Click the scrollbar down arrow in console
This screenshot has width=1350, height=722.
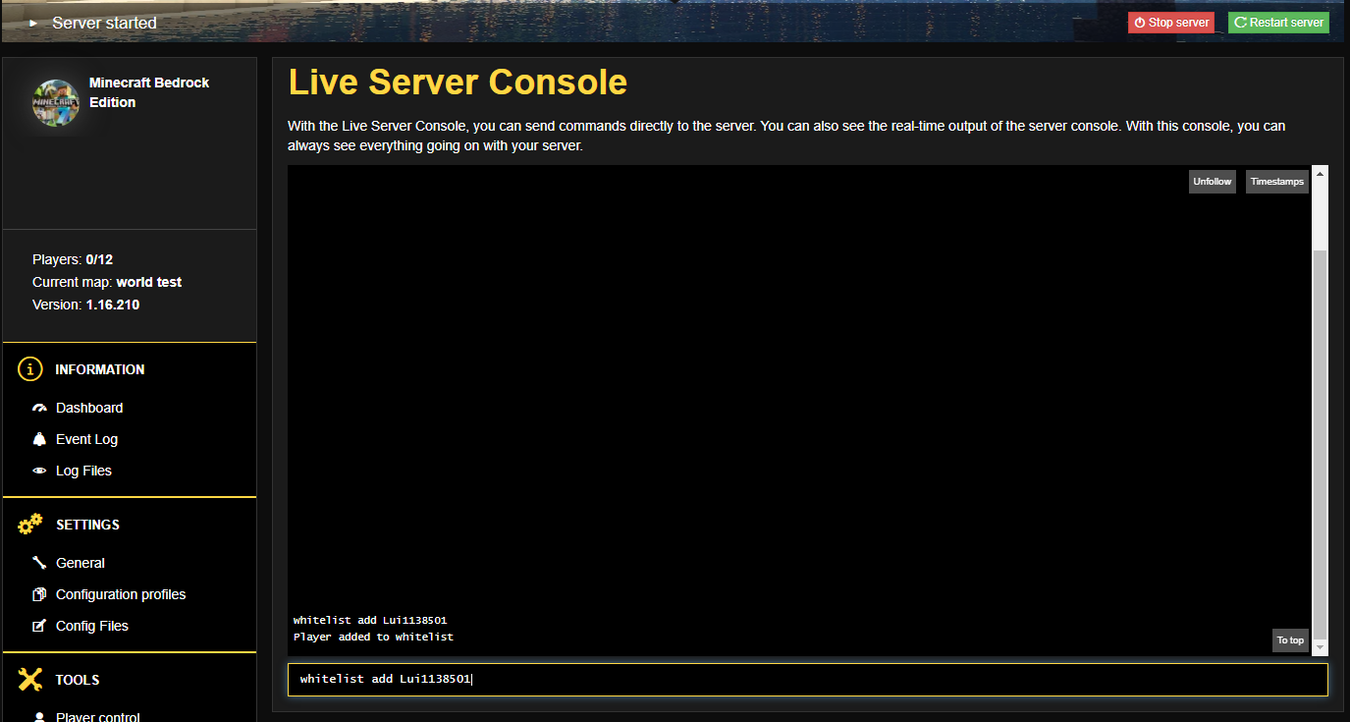1319,647
